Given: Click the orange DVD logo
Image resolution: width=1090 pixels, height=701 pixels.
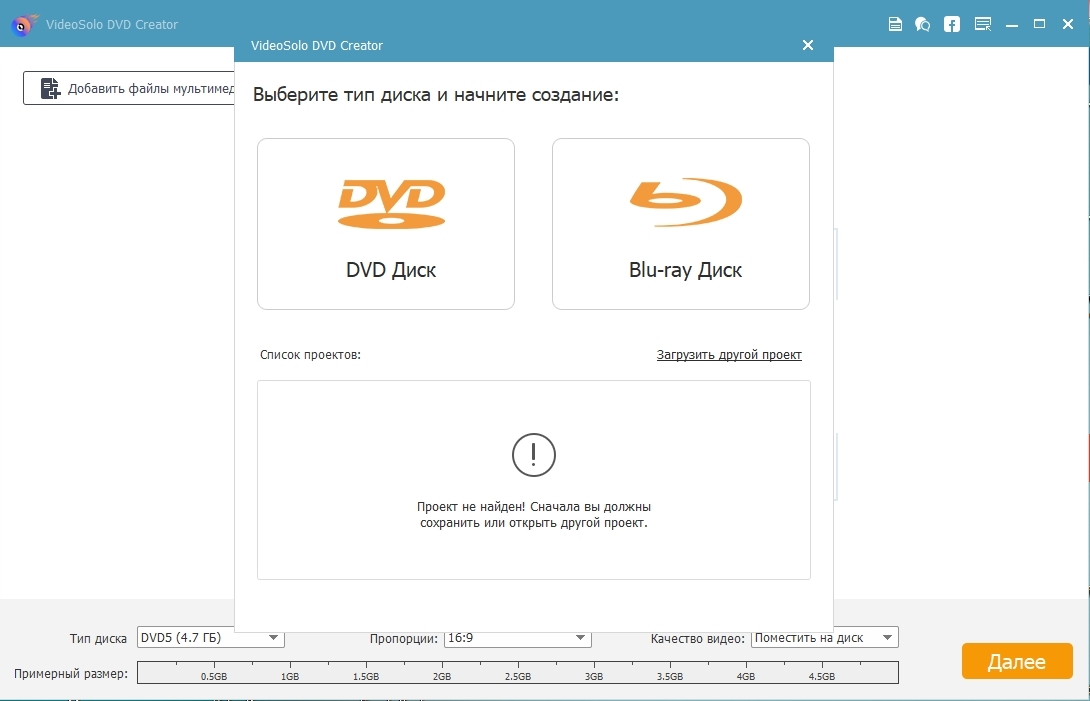Looking at the screenshot, I should coord(391,204).
